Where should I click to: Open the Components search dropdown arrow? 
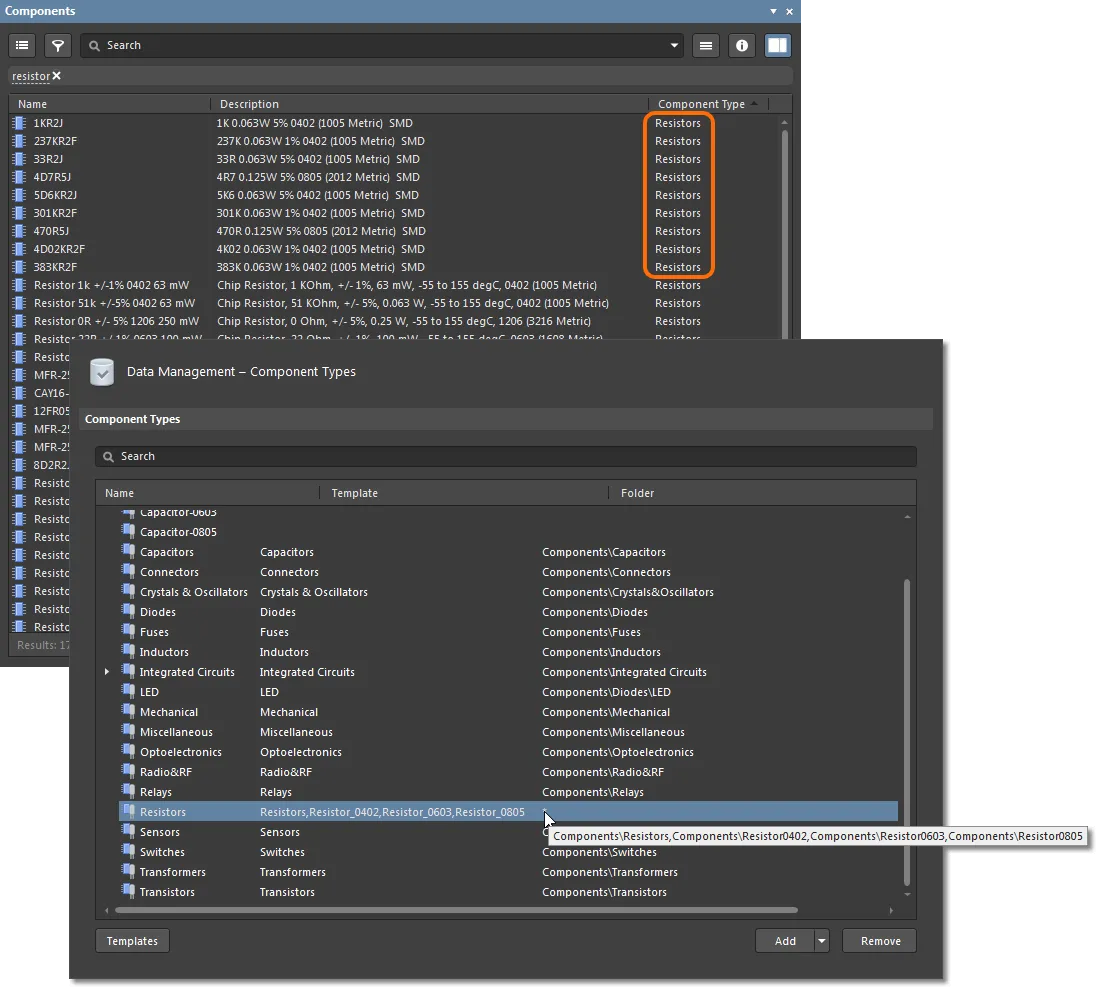click(674, 45)
